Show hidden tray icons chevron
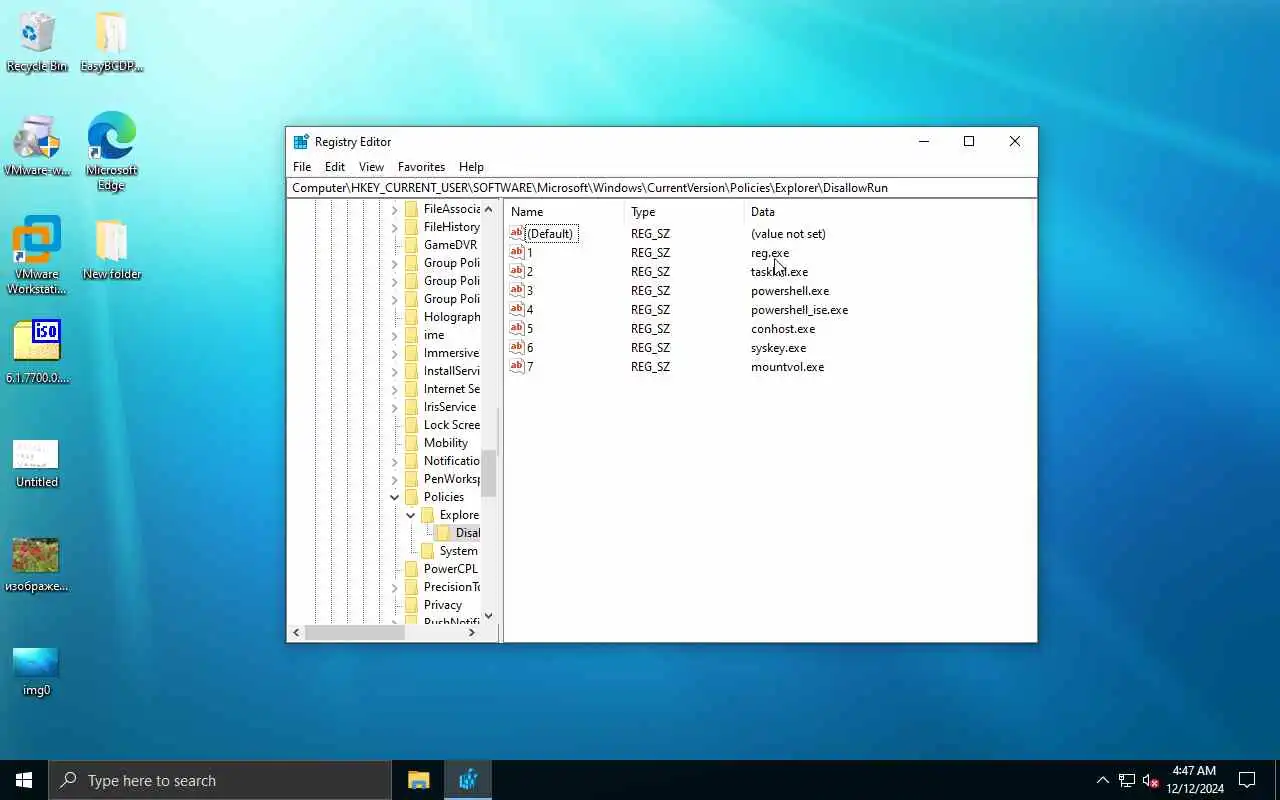The image size is (1280, 800). click(1102, 780)
